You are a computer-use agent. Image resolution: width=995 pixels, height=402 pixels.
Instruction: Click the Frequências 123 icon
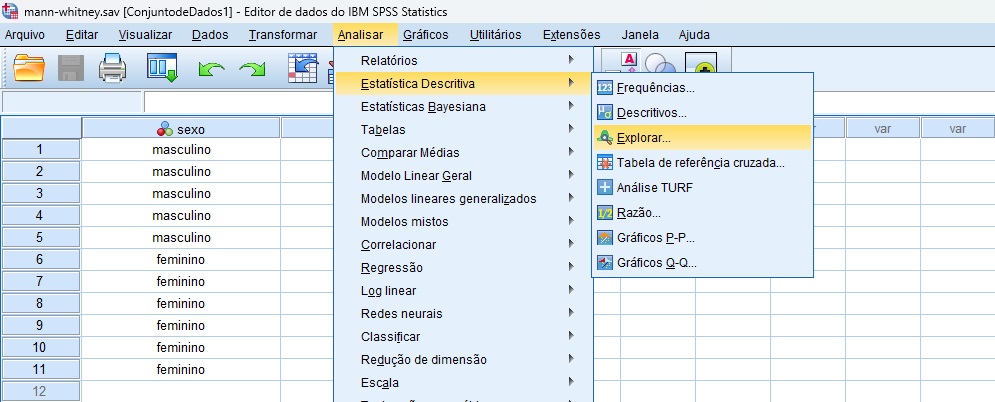pos(605,88)
